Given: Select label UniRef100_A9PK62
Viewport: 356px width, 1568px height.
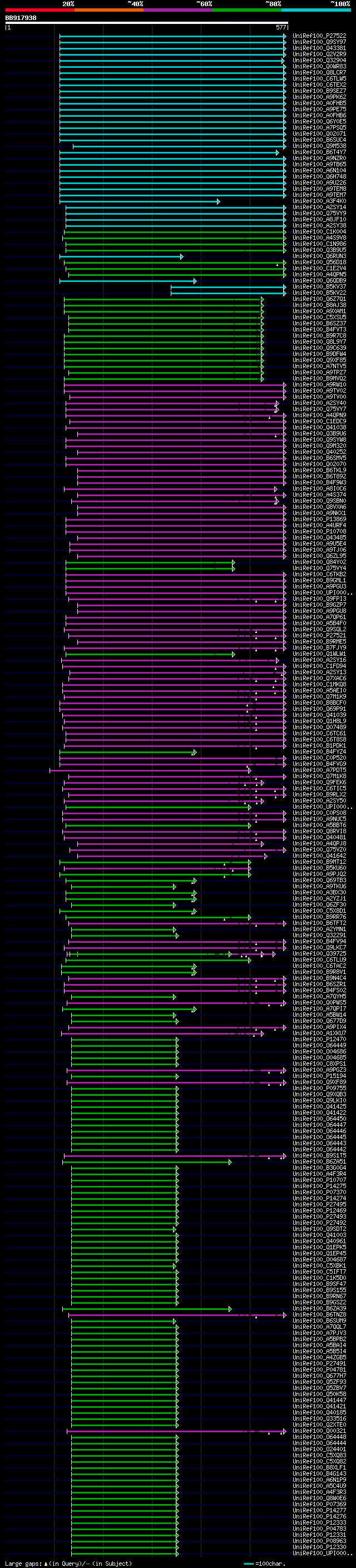Looking at the screenshot, I should (319, 97).
